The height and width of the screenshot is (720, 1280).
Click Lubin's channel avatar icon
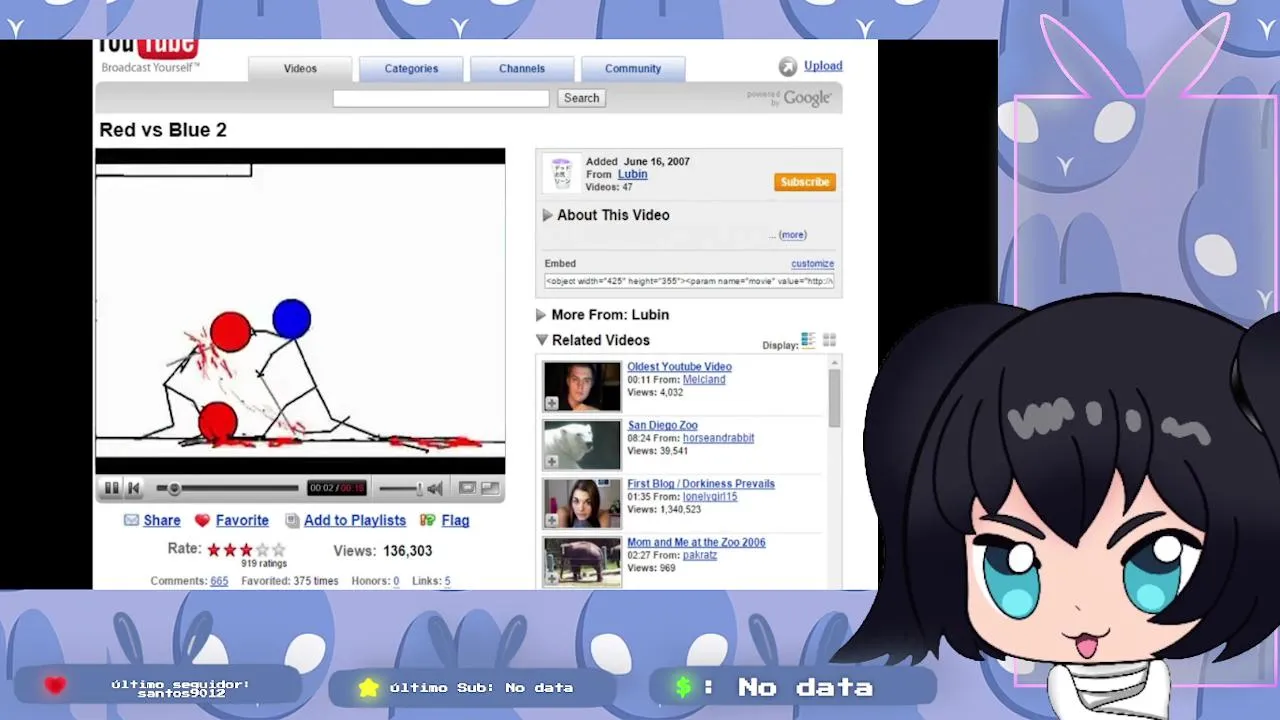[x=562, y=173]
